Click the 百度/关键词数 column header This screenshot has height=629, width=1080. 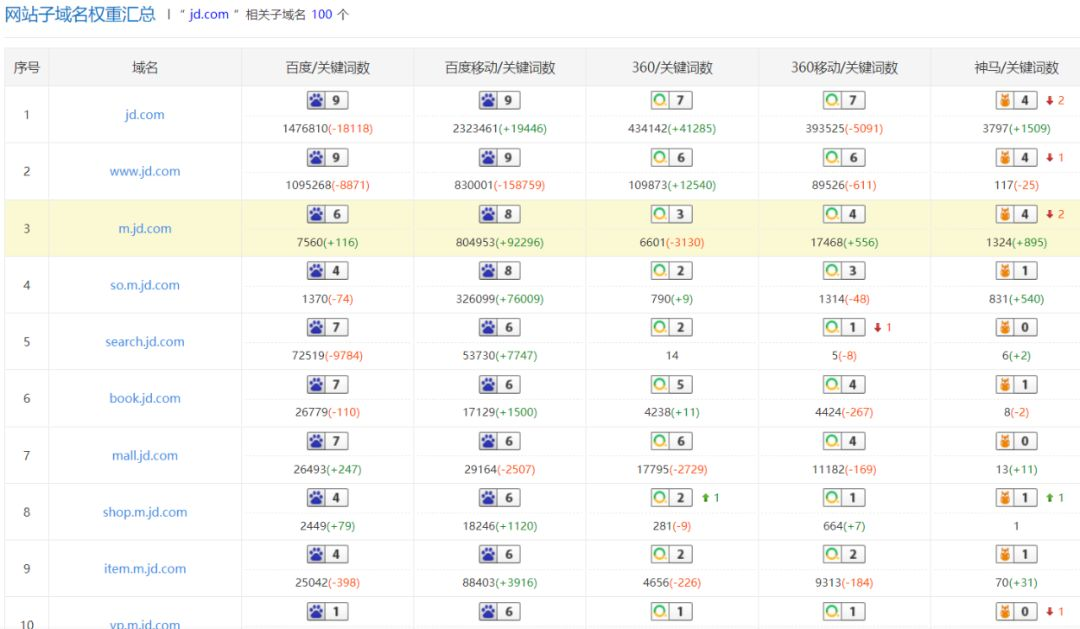click(x=328, y=68)
